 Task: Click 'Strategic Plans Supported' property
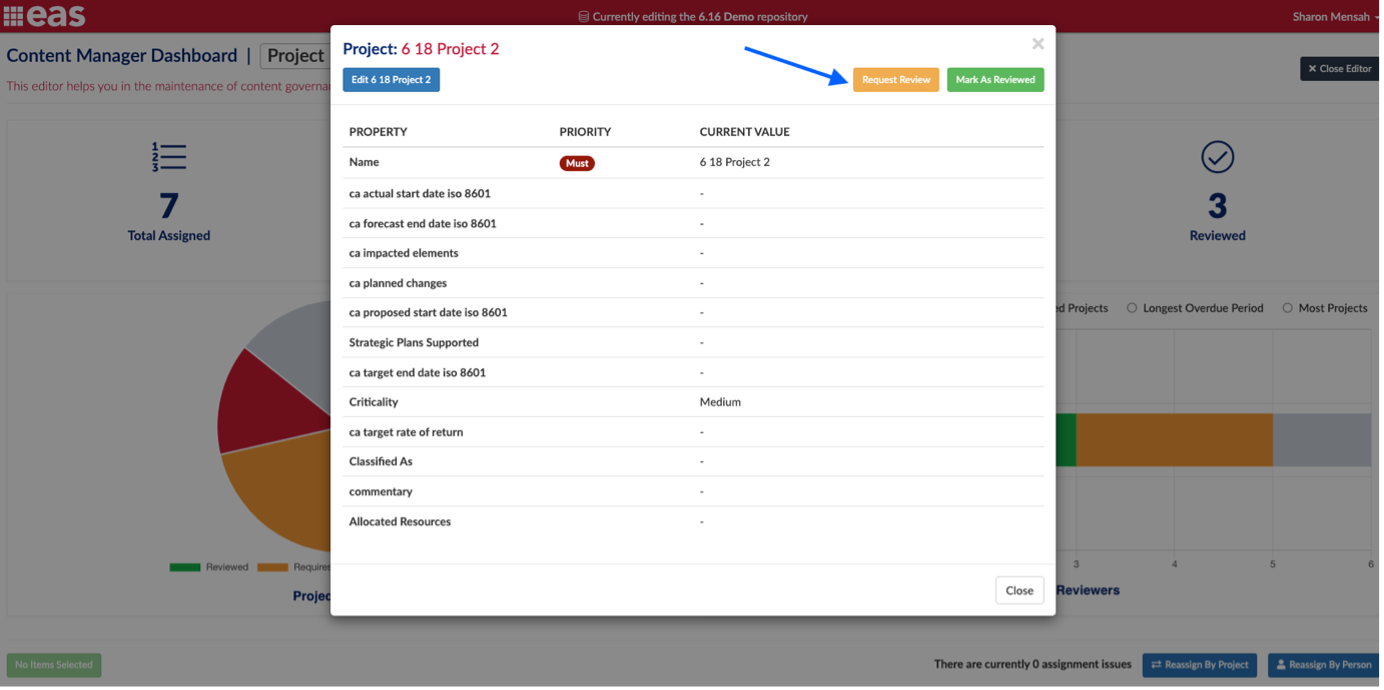[414, 342]
